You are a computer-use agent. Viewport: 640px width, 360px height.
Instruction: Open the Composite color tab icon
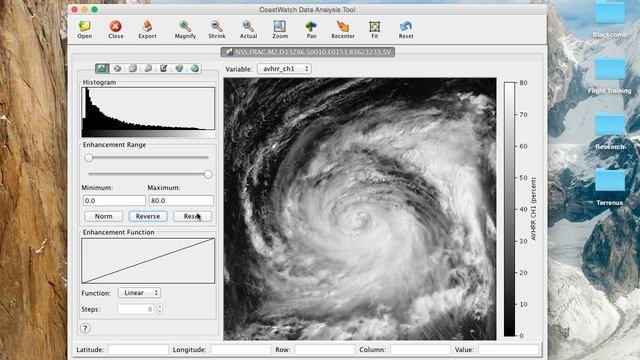click(x=179, y=68)
